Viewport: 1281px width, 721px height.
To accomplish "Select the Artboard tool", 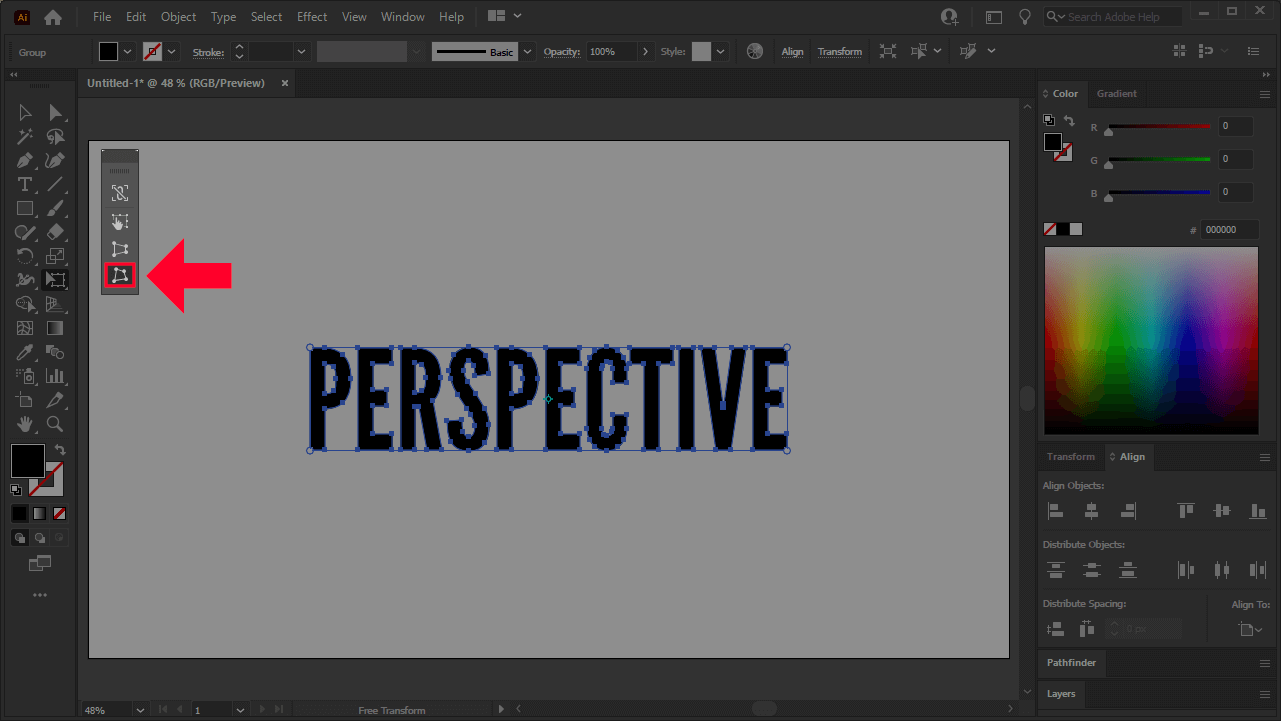I will (x=25, y=401).
